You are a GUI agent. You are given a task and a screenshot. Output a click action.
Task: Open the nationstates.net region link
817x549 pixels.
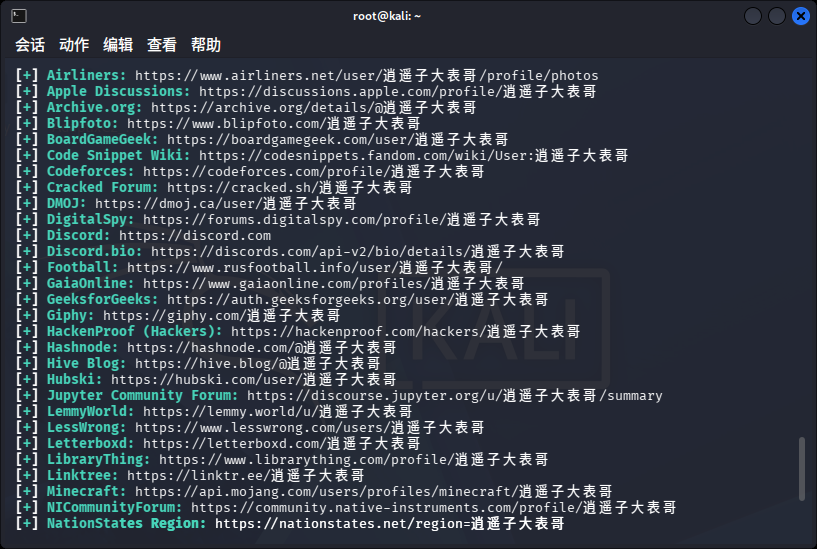[x=390, y=523]
